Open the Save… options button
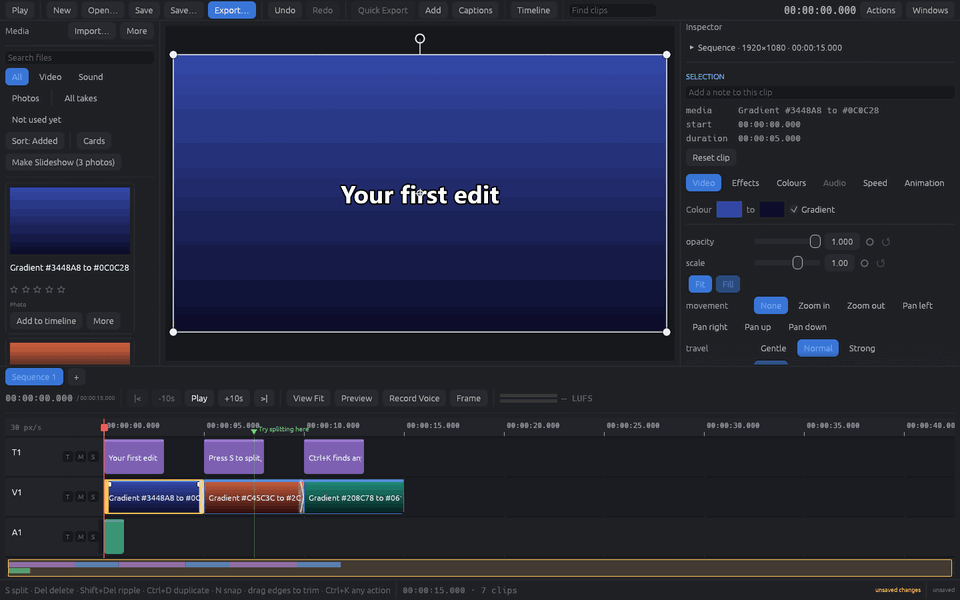Viewport: 960px width, 600px height. (183, 10)
